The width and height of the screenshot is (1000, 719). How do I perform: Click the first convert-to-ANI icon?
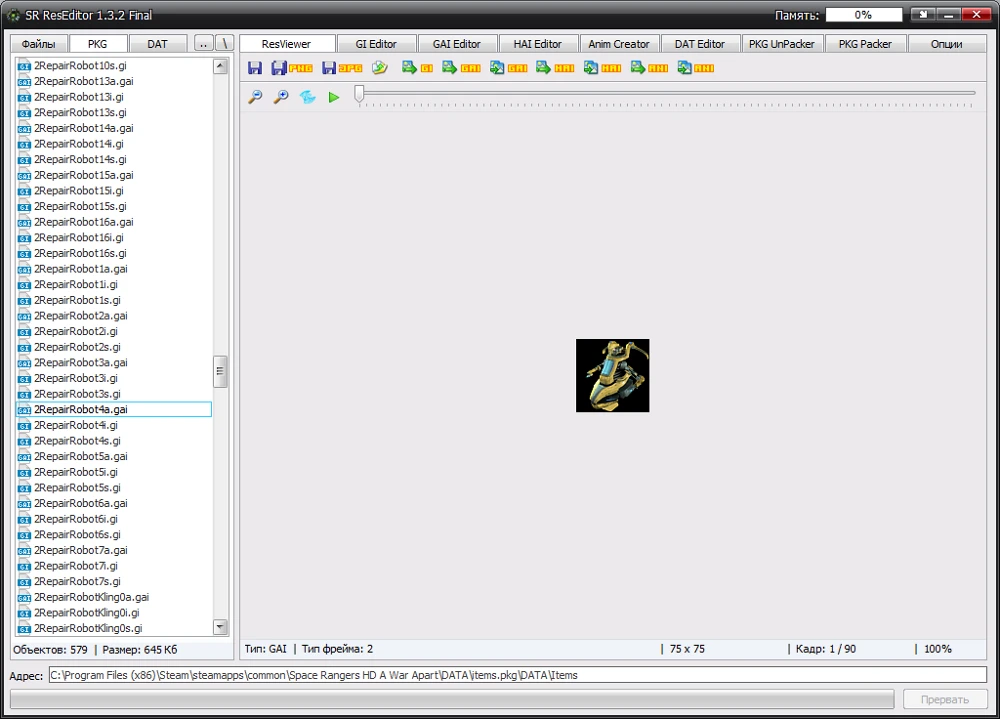649,68
